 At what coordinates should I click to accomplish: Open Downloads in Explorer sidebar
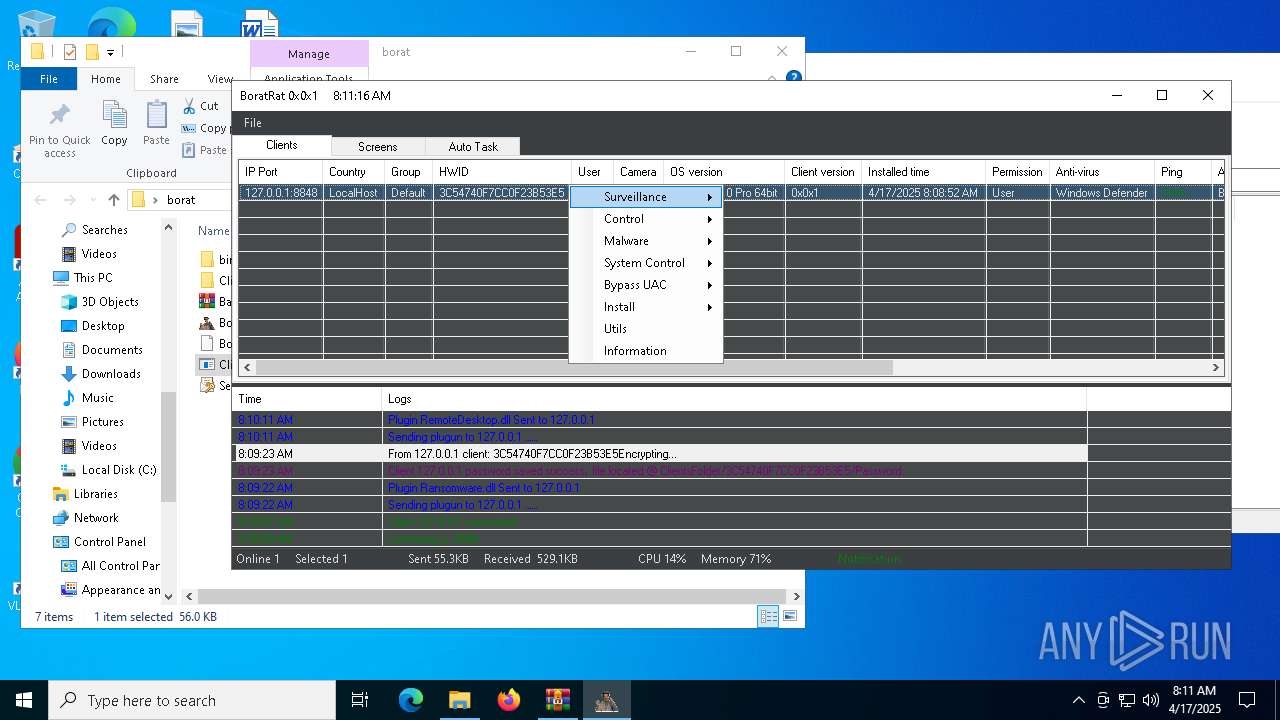pyautogui.click(x=111, y=374)
